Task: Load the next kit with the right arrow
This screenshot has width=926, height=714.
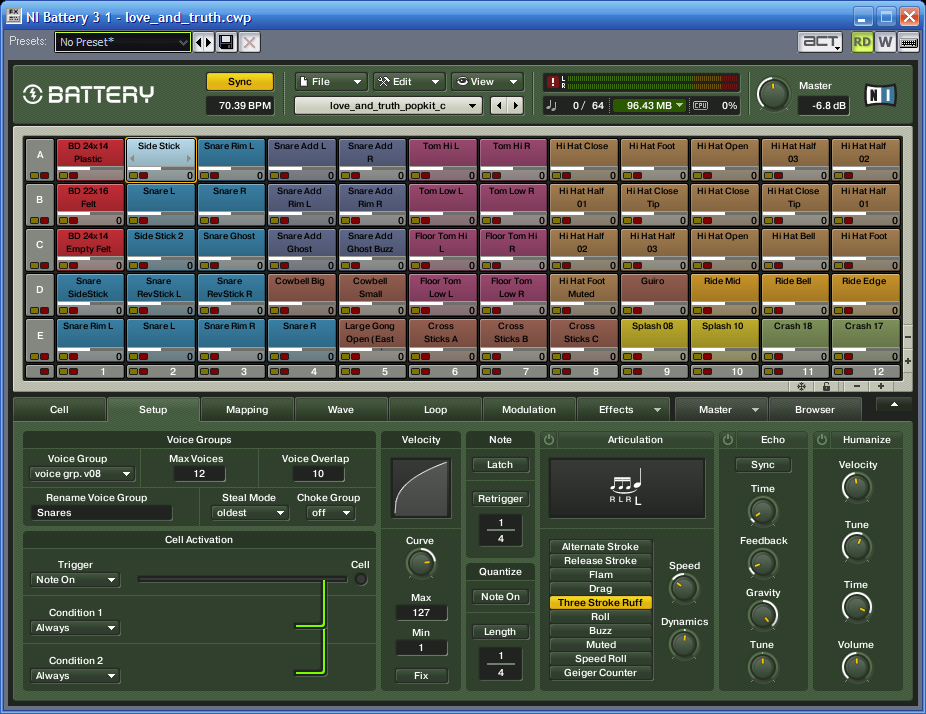Action: click(516, 106)
